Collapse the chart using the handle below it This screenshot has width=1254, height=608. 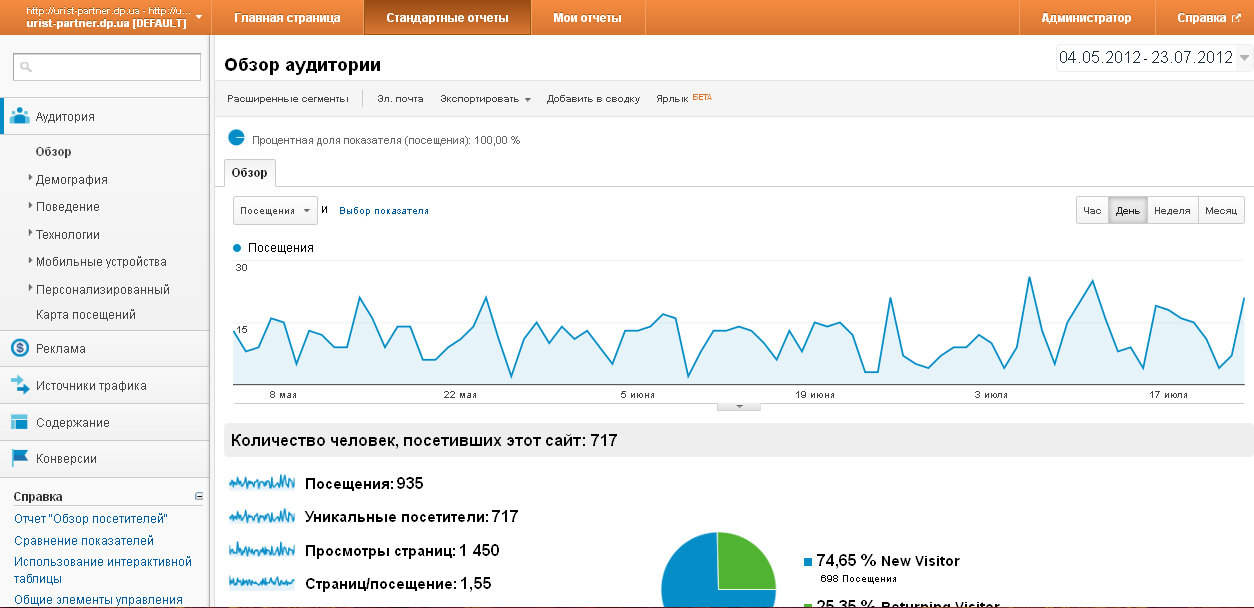(739, 406)
